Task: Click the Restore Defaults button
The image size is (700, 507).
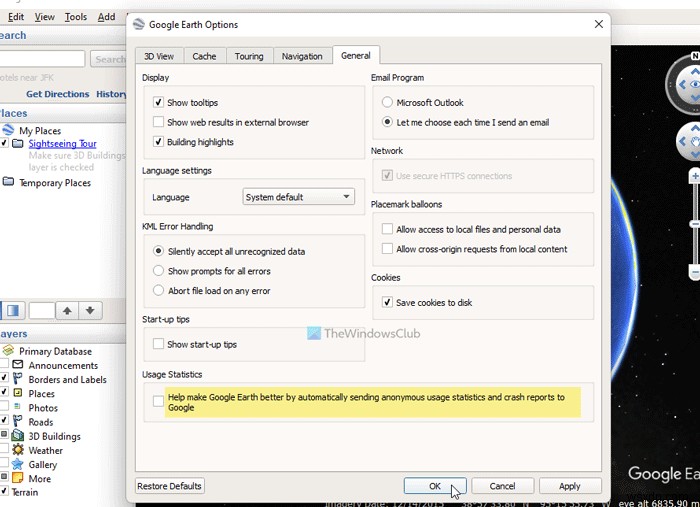Action: 170,486
